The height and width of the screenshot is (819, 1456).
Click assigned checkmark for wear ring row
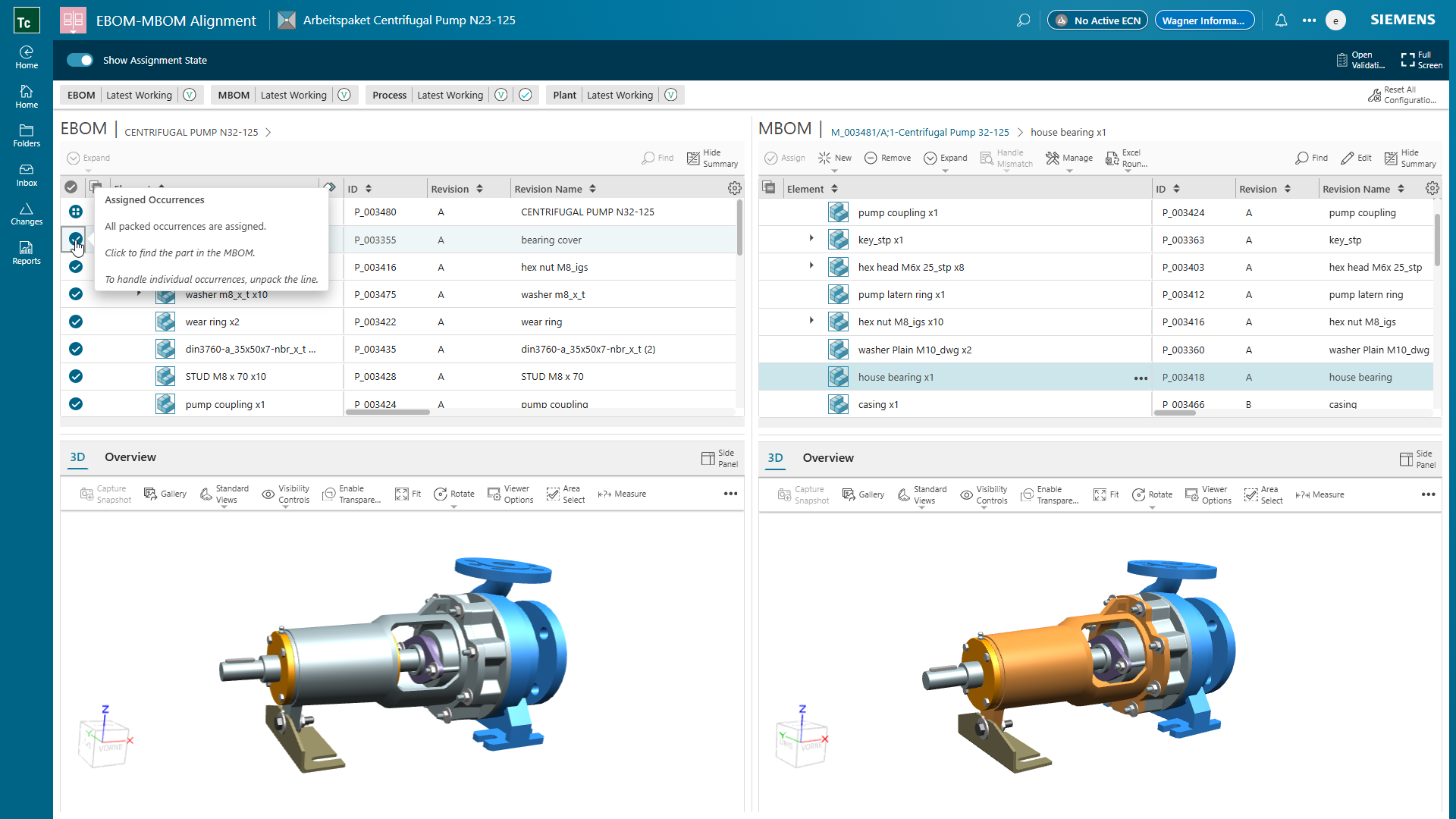coord(76,322)
